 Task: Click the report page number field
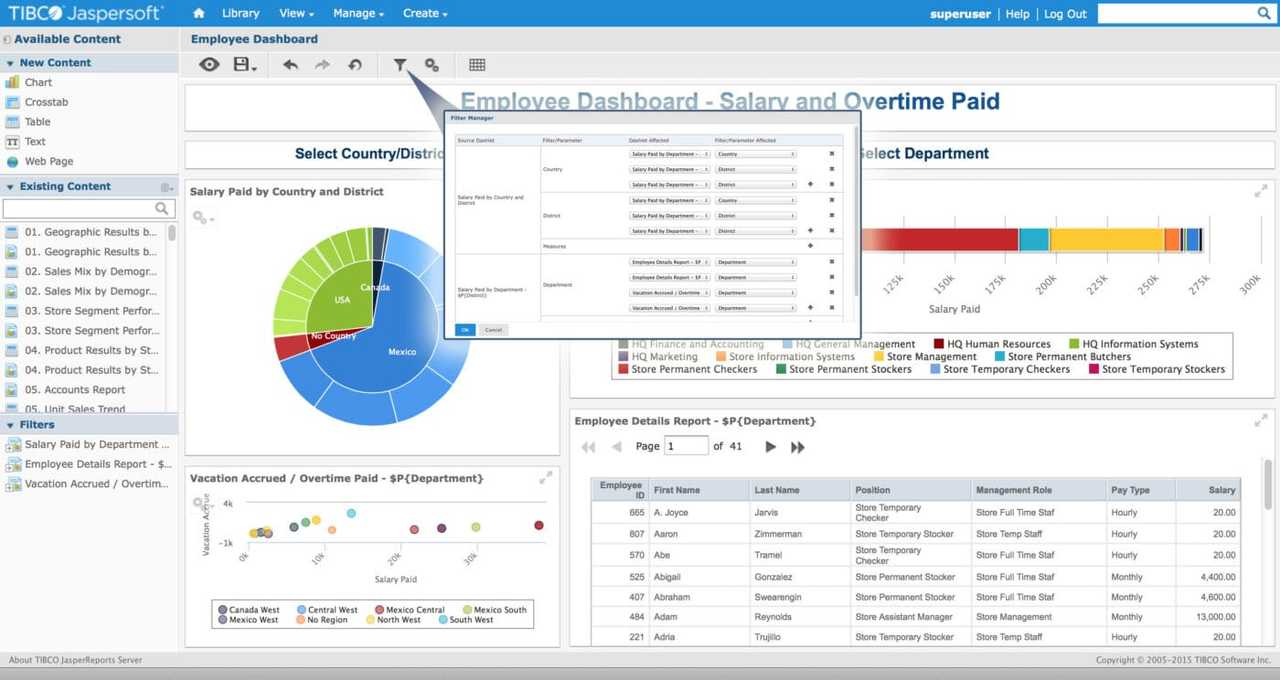687,446
